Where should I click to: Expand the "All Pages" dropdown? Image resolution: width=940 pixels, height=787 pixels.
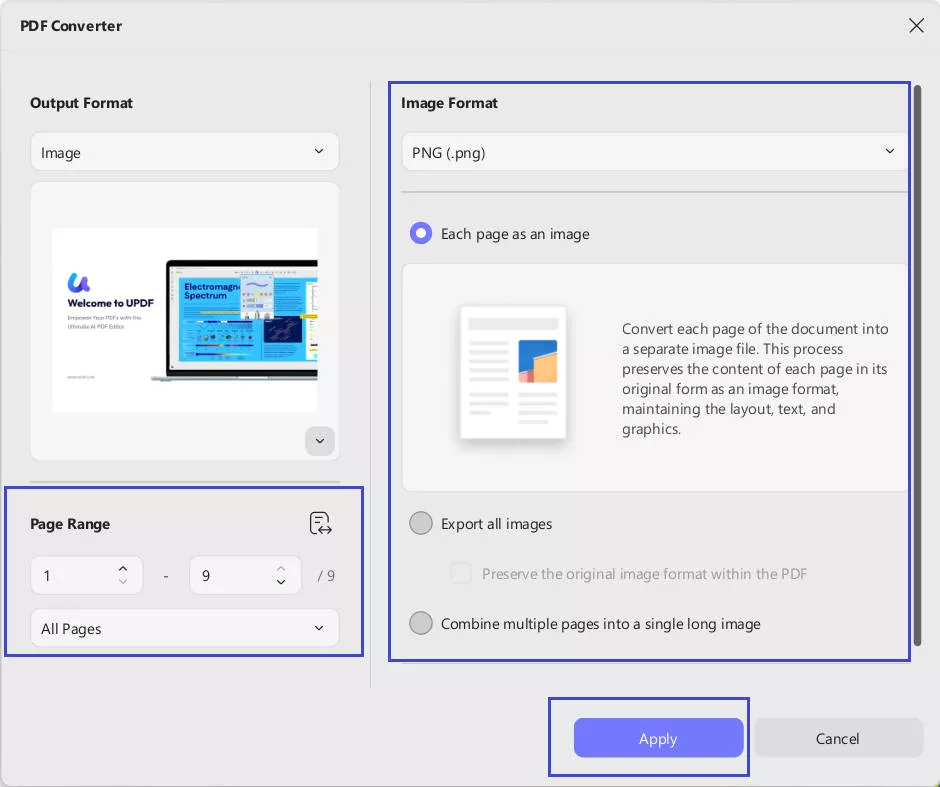(x=184, y=628)
